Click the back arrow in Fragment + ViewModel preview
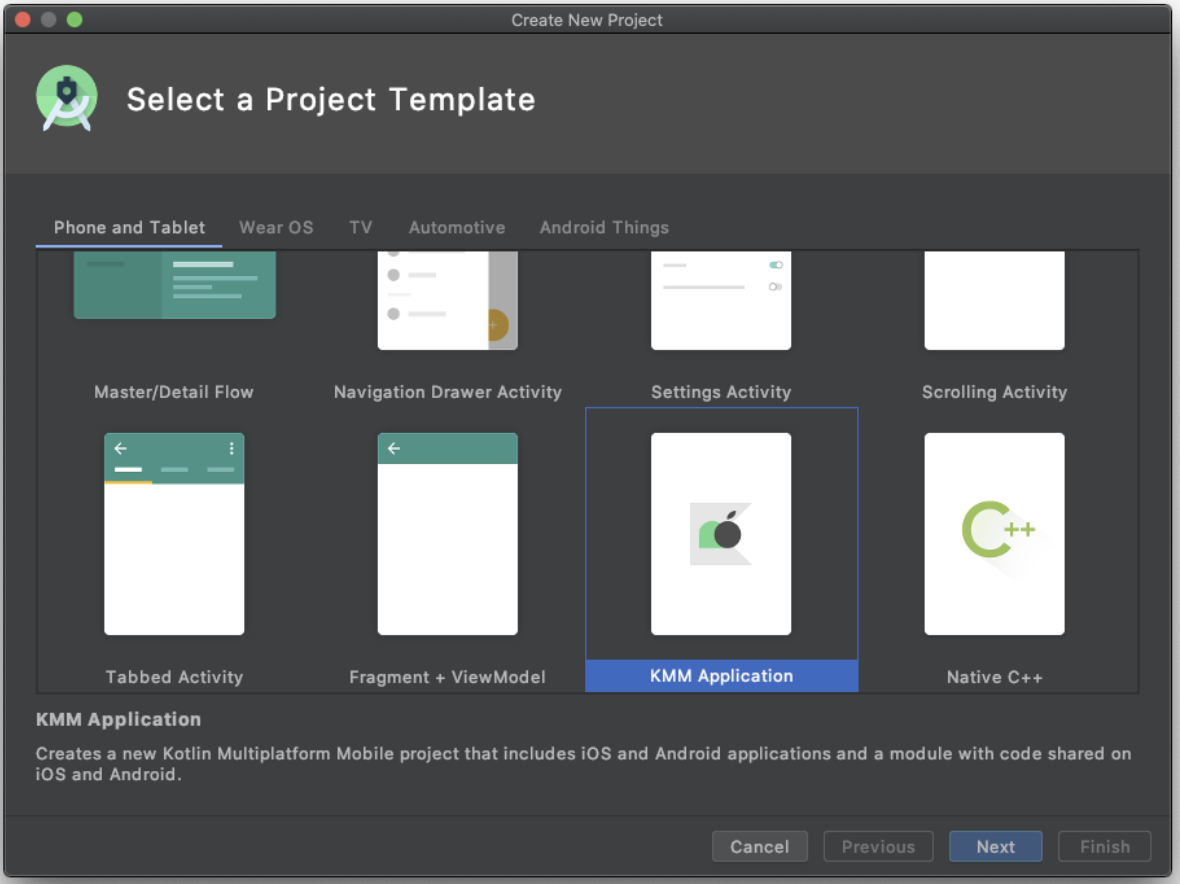1180x884 pixels. (394, 448)
